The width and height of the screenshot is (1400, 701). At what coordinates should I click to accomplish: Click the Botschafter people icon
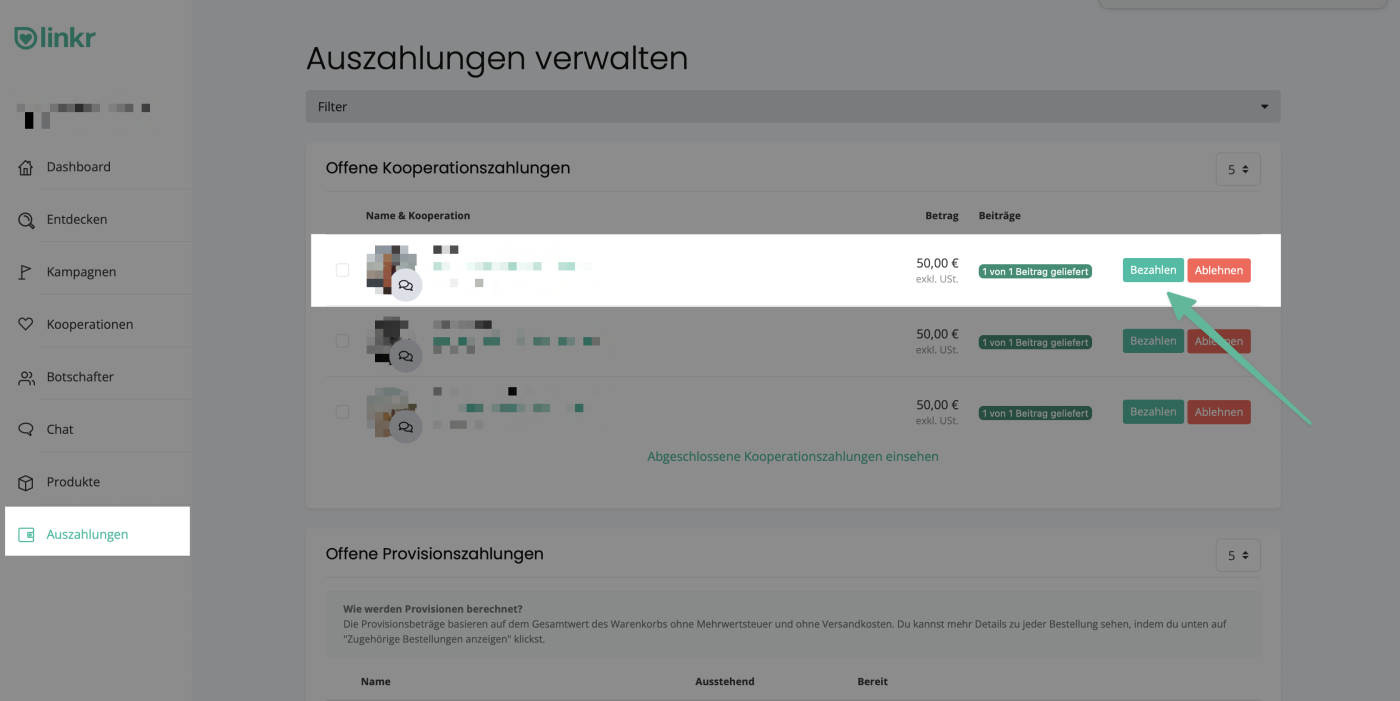[x=26, y=377]
